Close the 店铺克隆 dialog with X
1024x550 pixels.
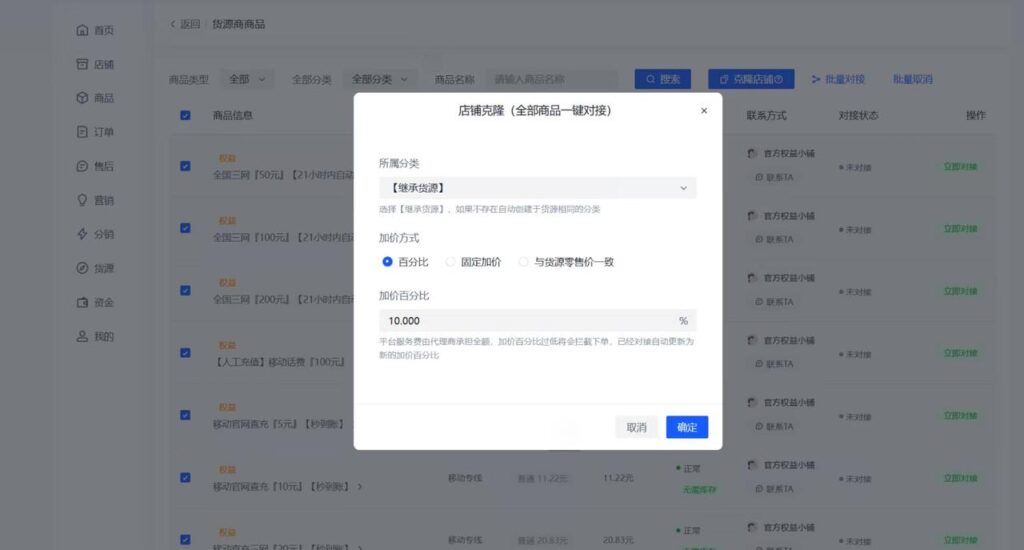coord(704,110)
